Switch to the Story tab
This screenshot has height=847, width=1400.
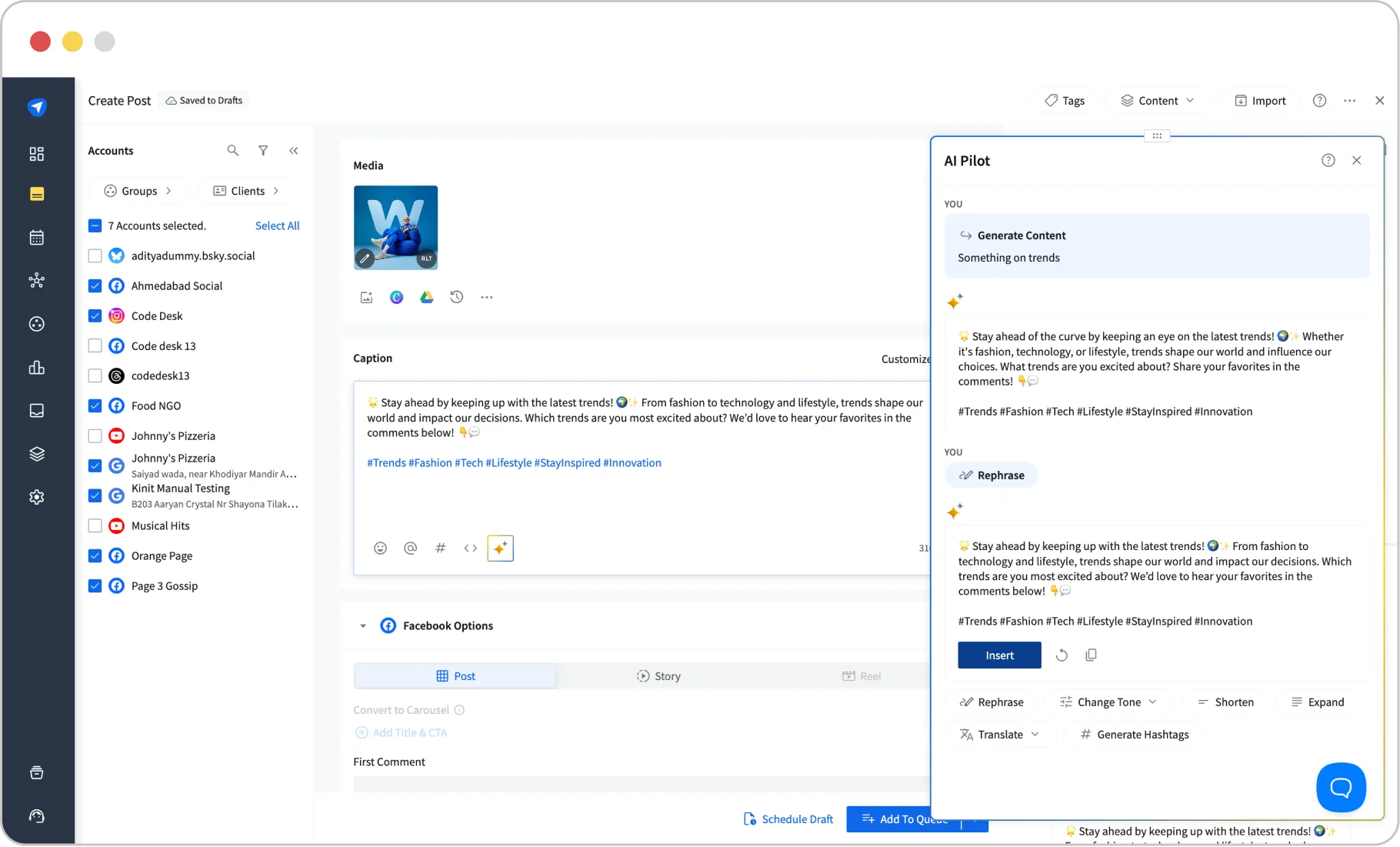658,675
